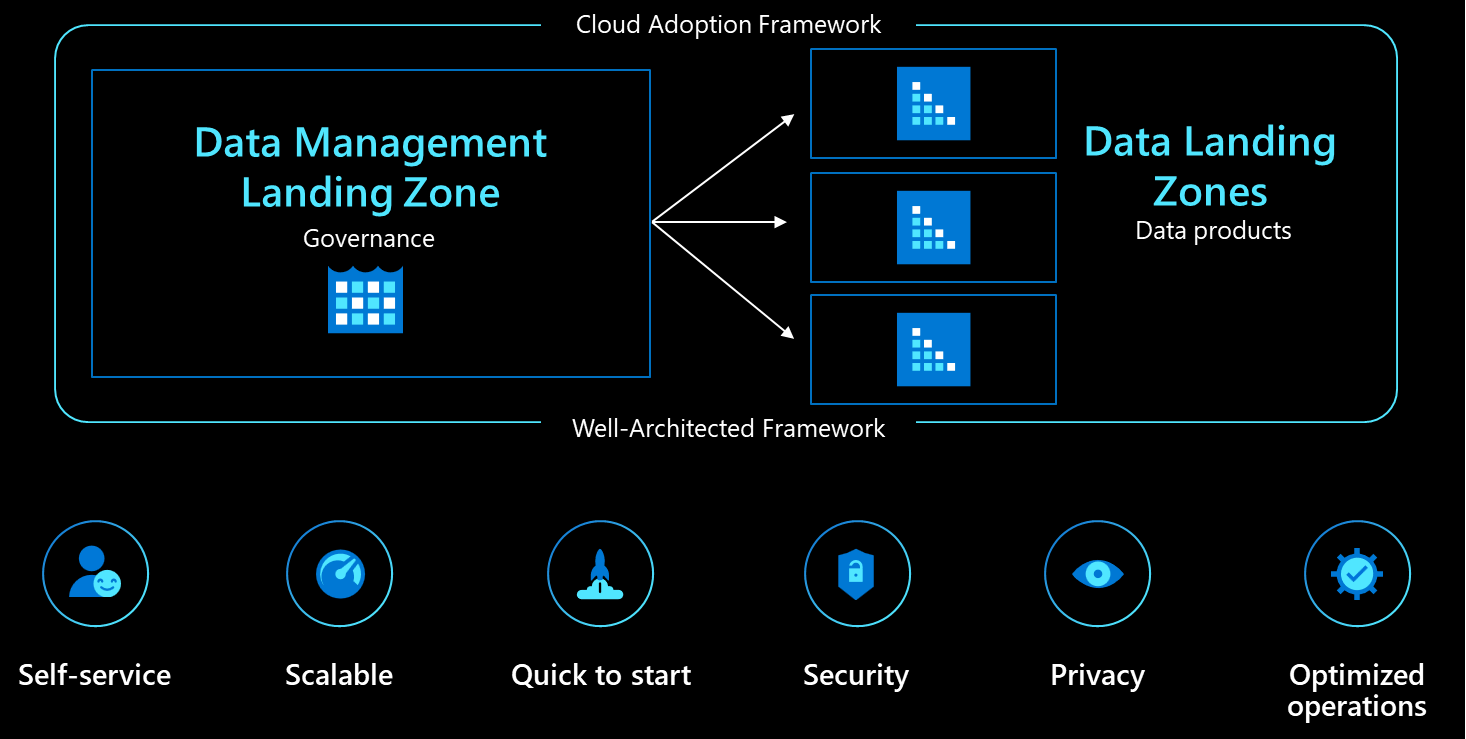Click the Data products label

[1213, 231]
